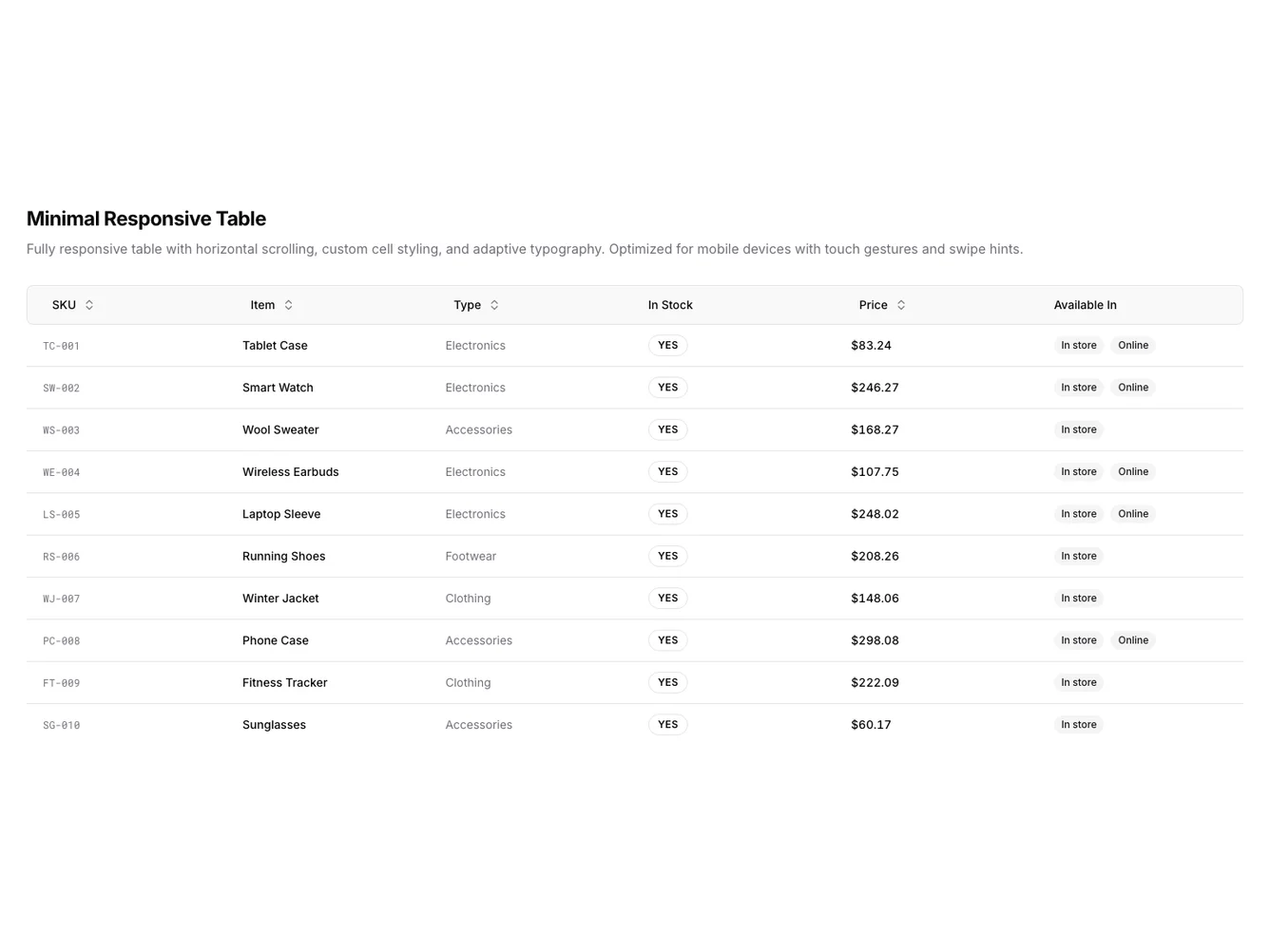
Task: Select the In Stock column header
Action: coord(670,304)
